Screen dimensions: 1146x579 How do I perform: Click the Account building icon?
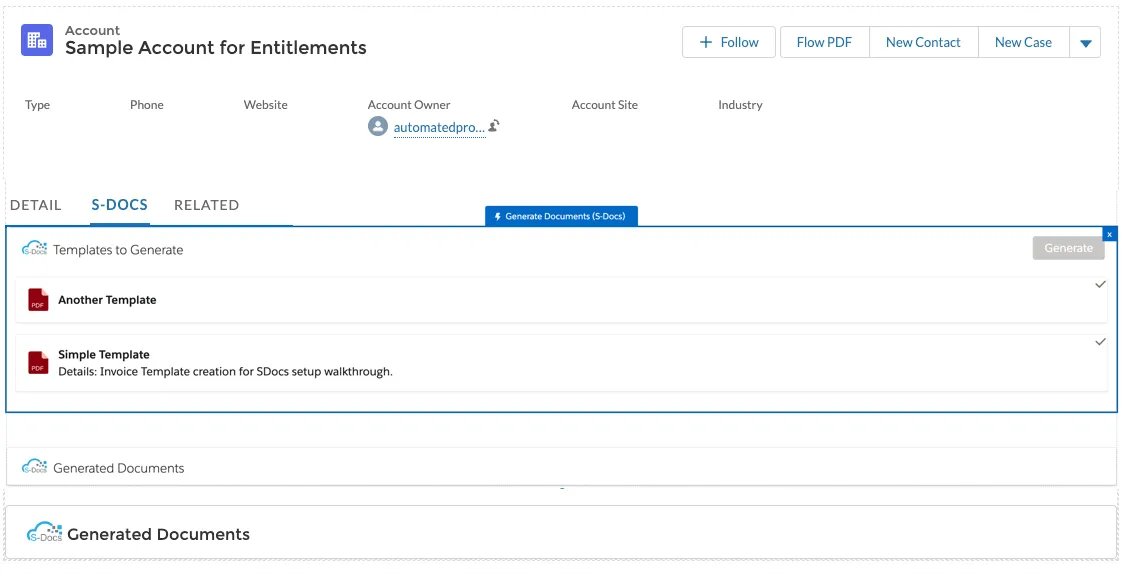pos(37,40)
